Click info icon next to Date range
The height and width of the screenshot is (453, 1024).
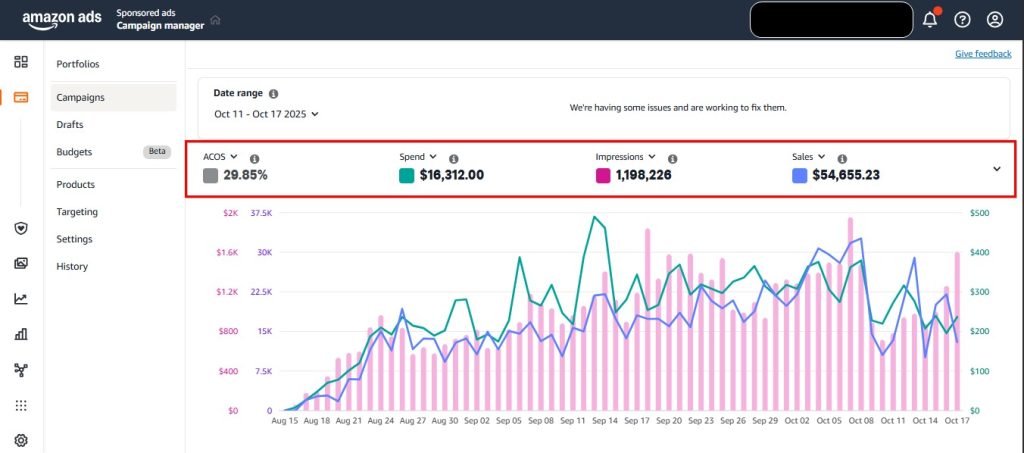[273, 93]
